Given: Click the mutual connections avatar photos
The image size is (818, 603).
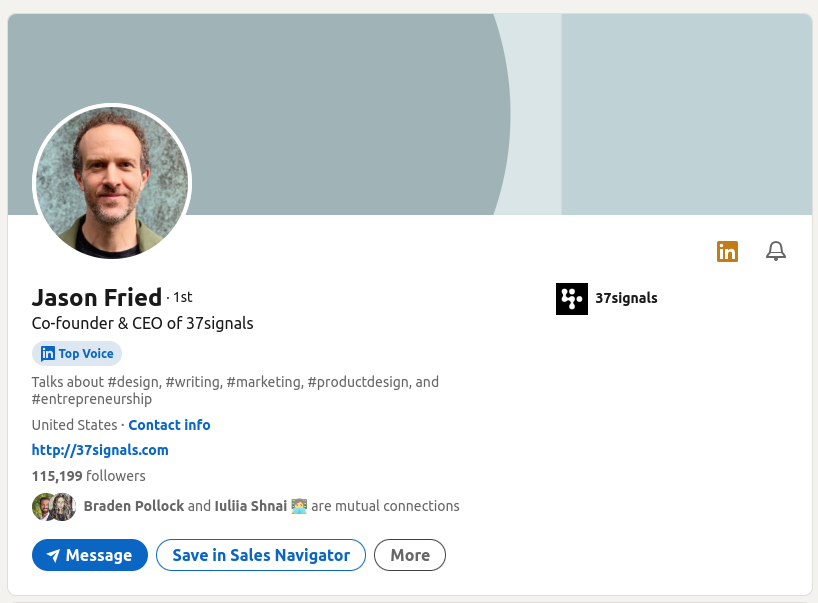Looking at the screenshot, I should (54, 507).
